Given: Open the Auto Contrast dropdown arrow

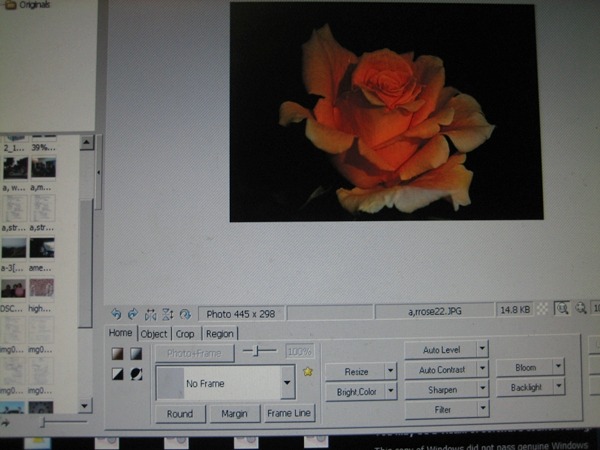Looking at the screenshot, I should pos(482,368).
